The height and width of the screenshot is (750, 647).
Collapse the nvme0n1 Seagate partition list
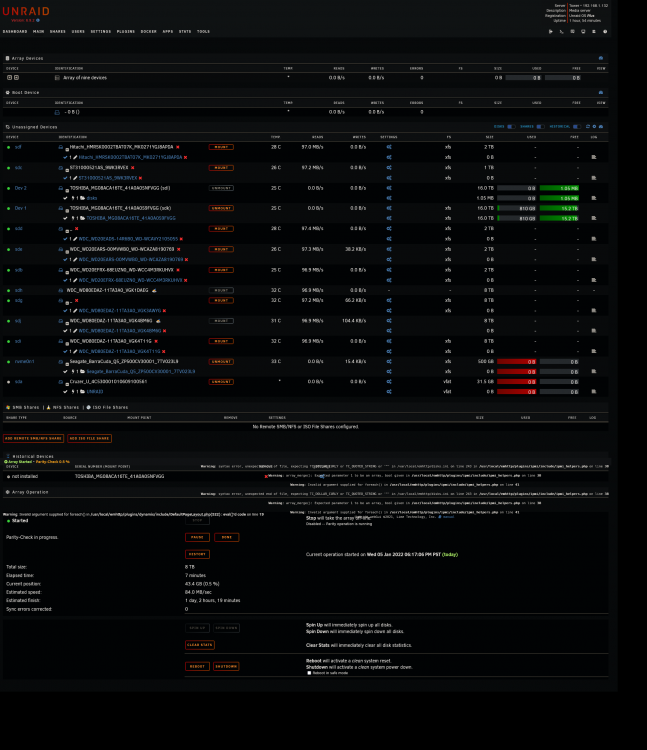pyautogui.click(x=67, y=364)
